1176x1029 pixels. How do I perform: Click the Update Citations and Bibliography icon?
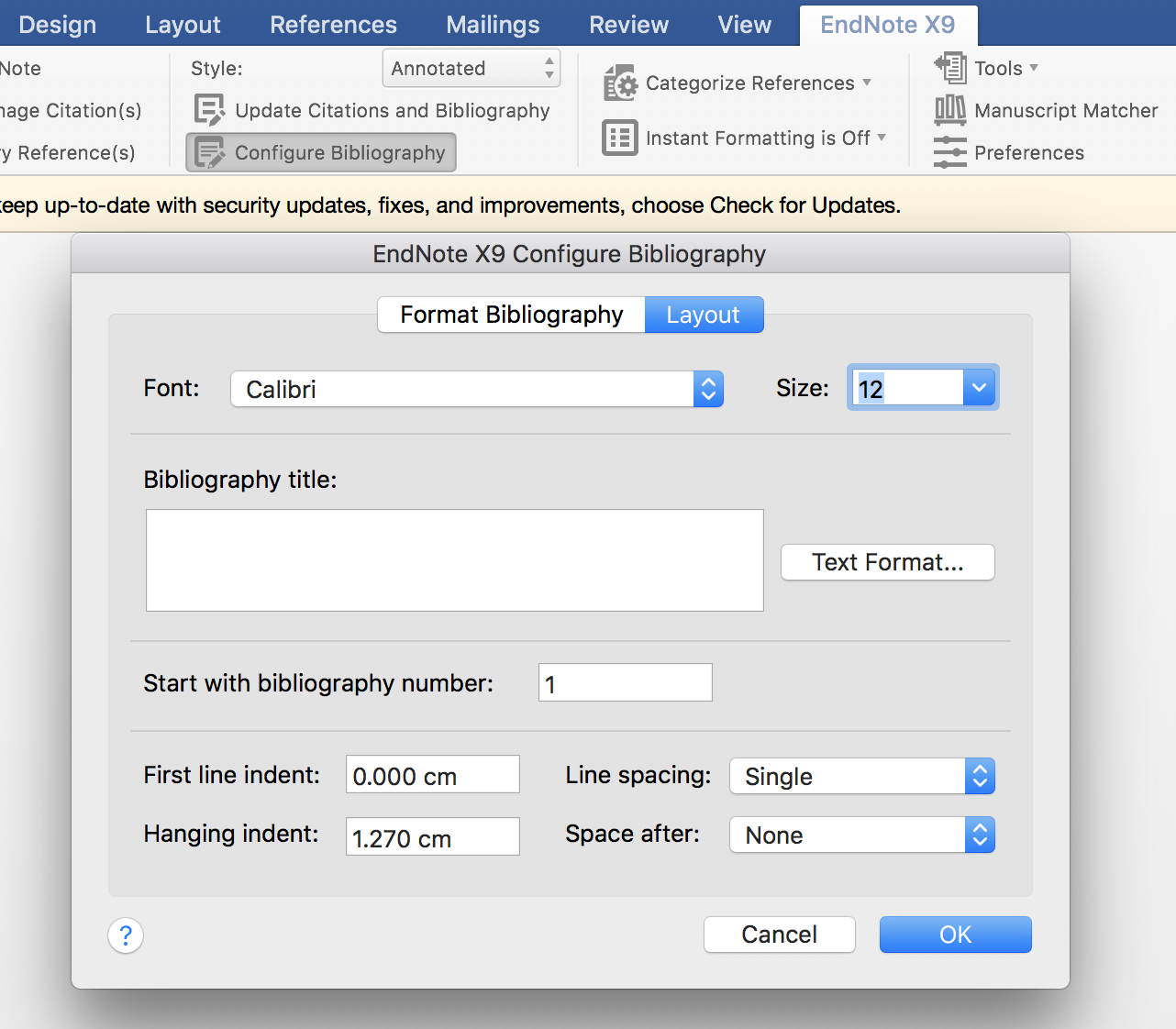point(210,109)
